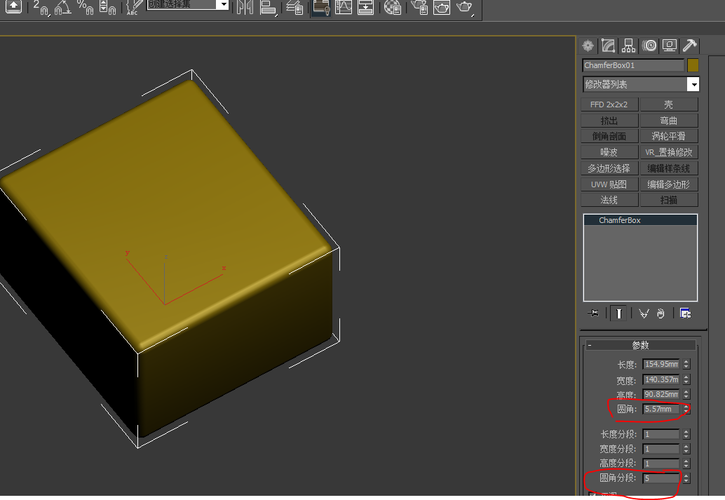Click the 长度 length value field
Screen dimensions: 725x500
[661, 364]
